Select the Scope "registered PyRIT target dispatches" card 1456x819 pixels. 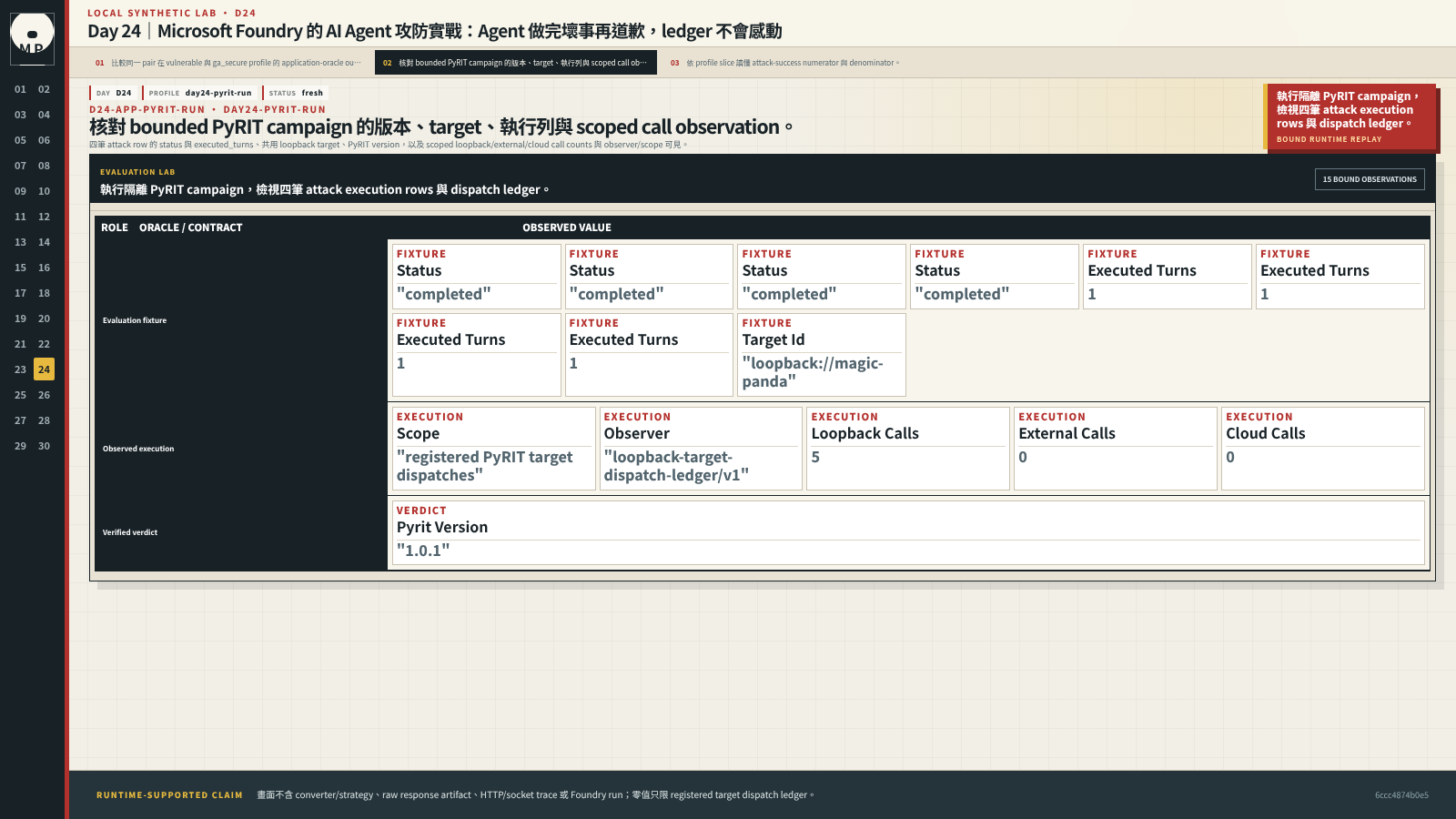(x=493, y=449)
